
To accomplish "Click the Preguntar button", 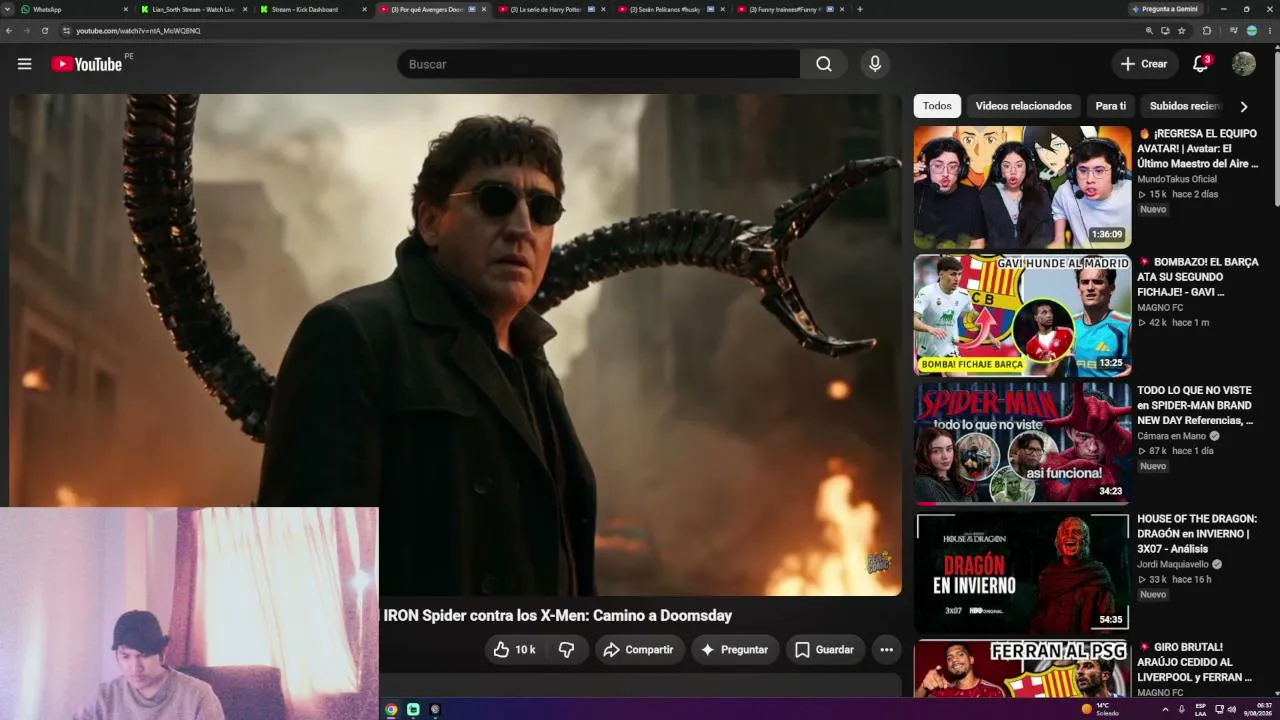I will click(735, 650).
